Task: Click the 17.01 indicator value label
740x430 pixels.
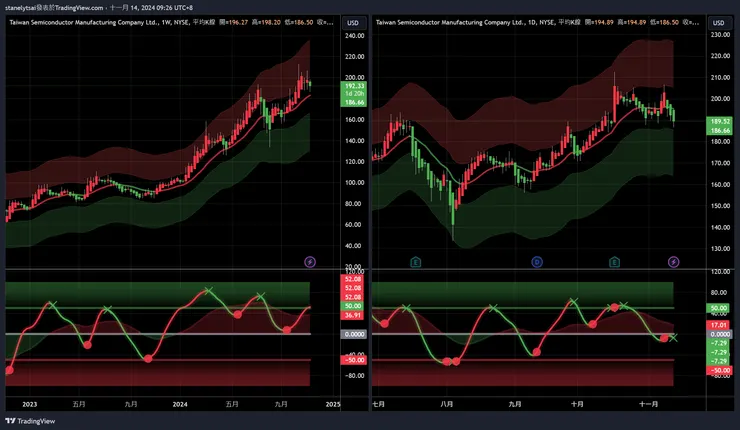Action: (x=719, y=325)
